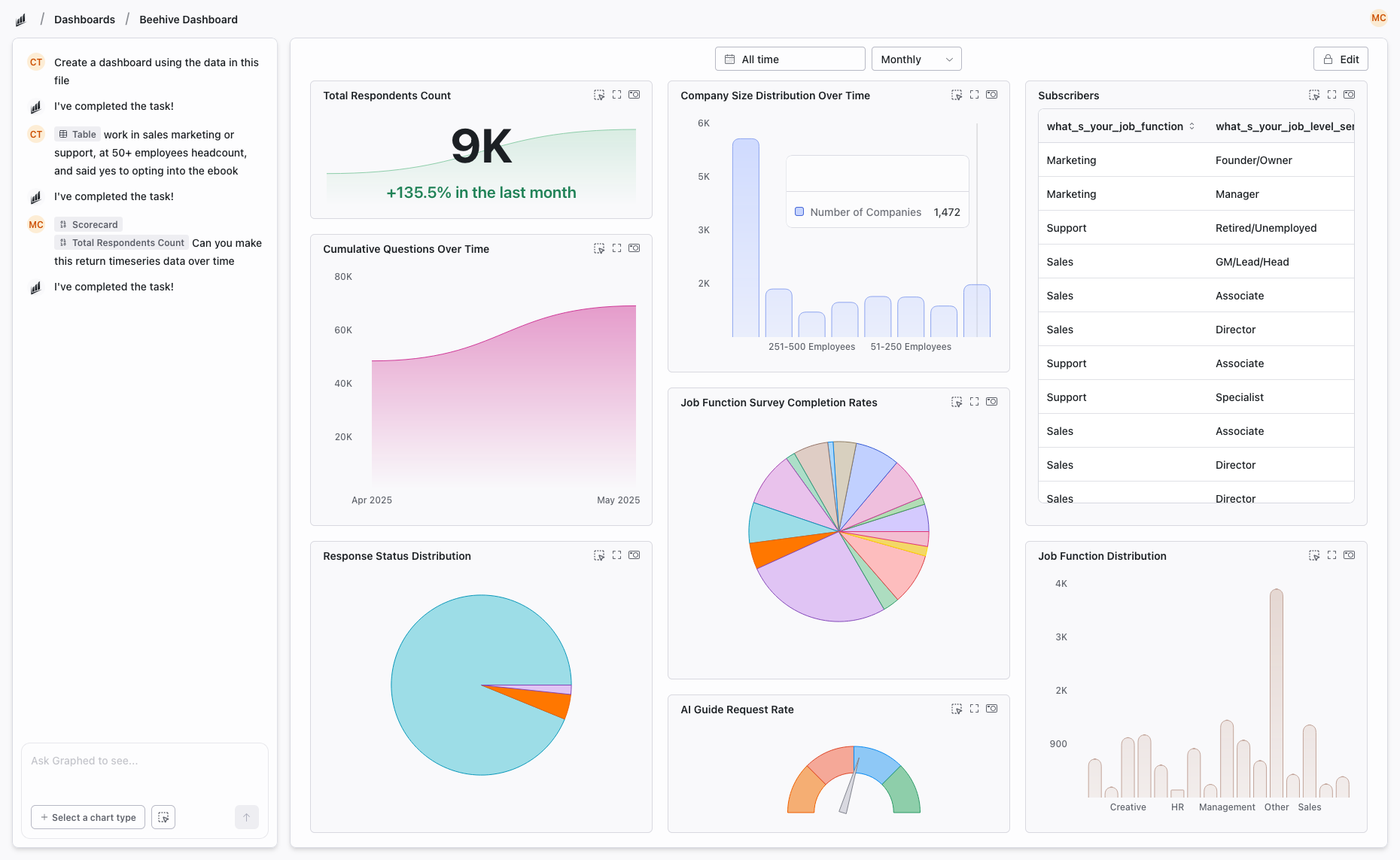Toggle edit lock using the Edit button
The width and height of the screenshot is (1400, 860).
[1341, 59]
